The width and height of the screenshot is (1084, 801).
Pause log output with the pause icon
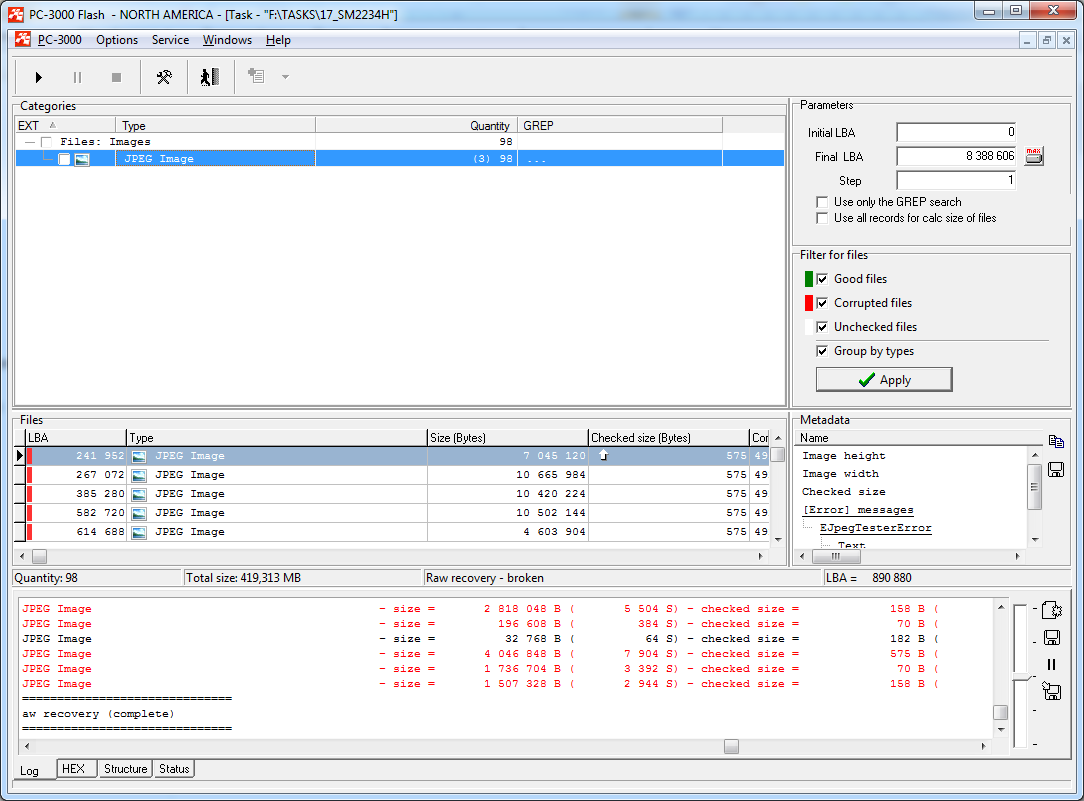(1051, 664)
